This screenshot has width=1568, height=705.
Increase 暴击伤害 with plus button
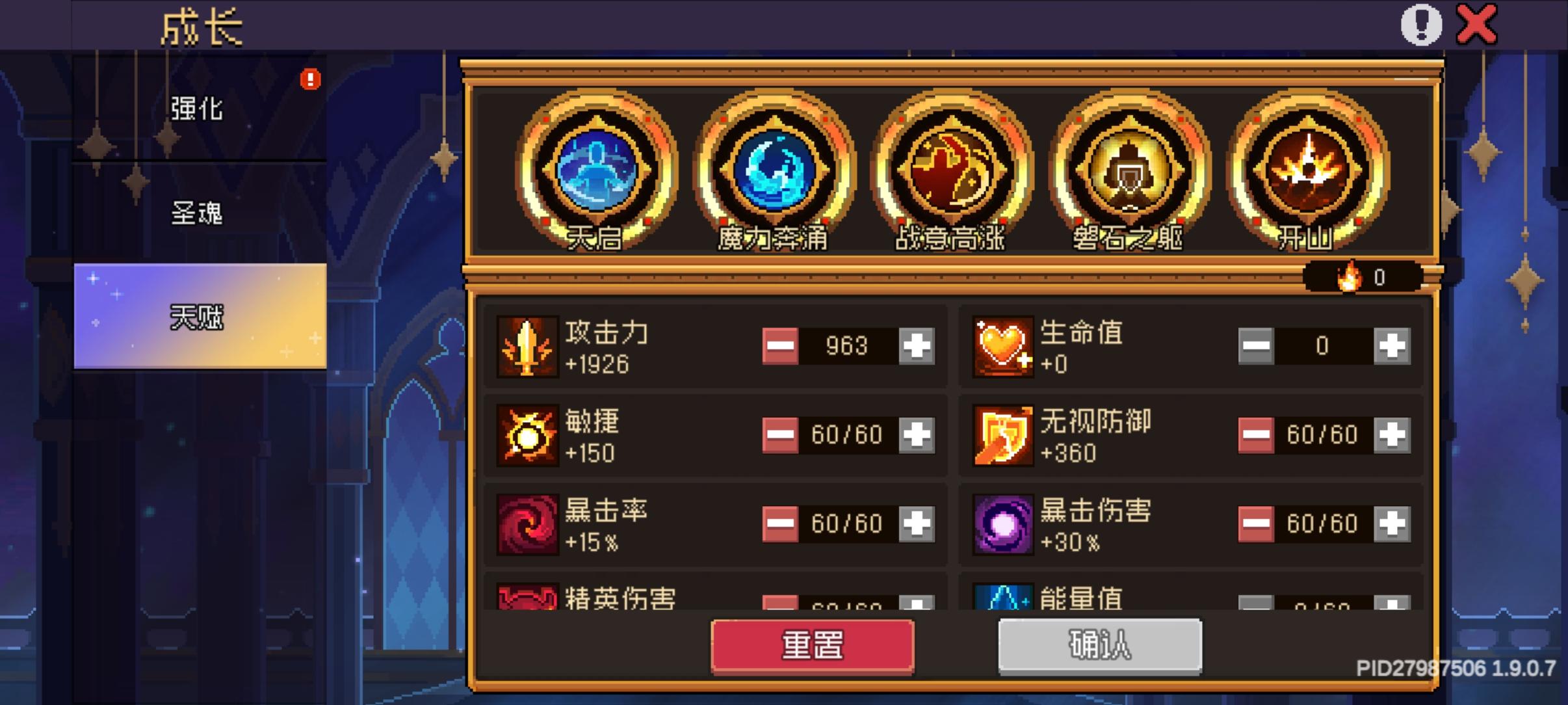[x=1392, y=524]
